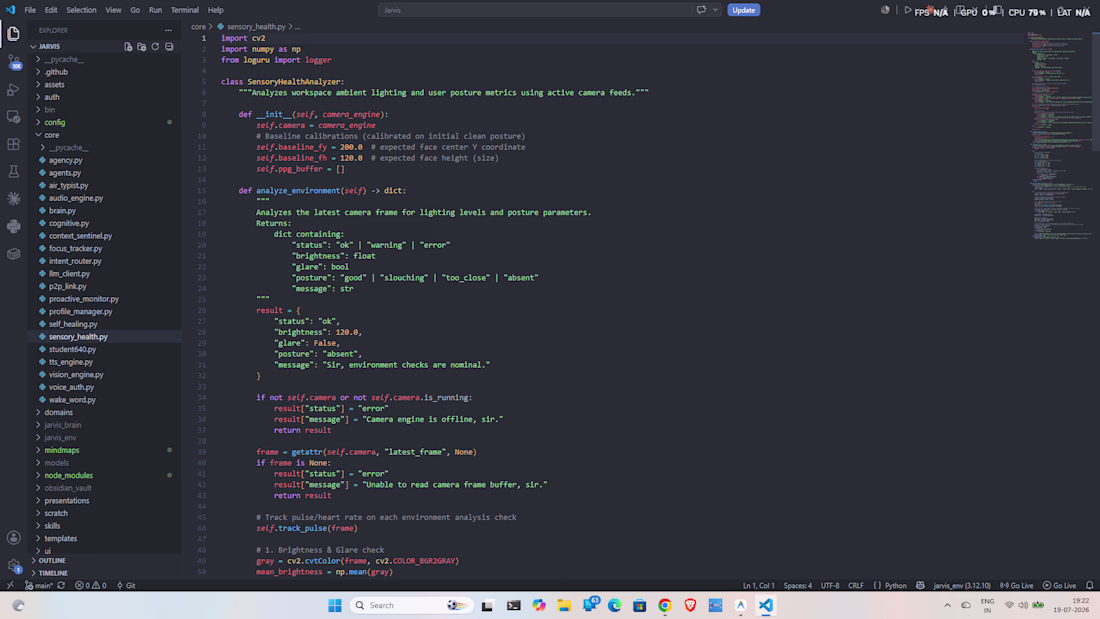Open the Python view in activity bar
The height and width of the screenshot is (619, 1100).
tap(13, 226)
